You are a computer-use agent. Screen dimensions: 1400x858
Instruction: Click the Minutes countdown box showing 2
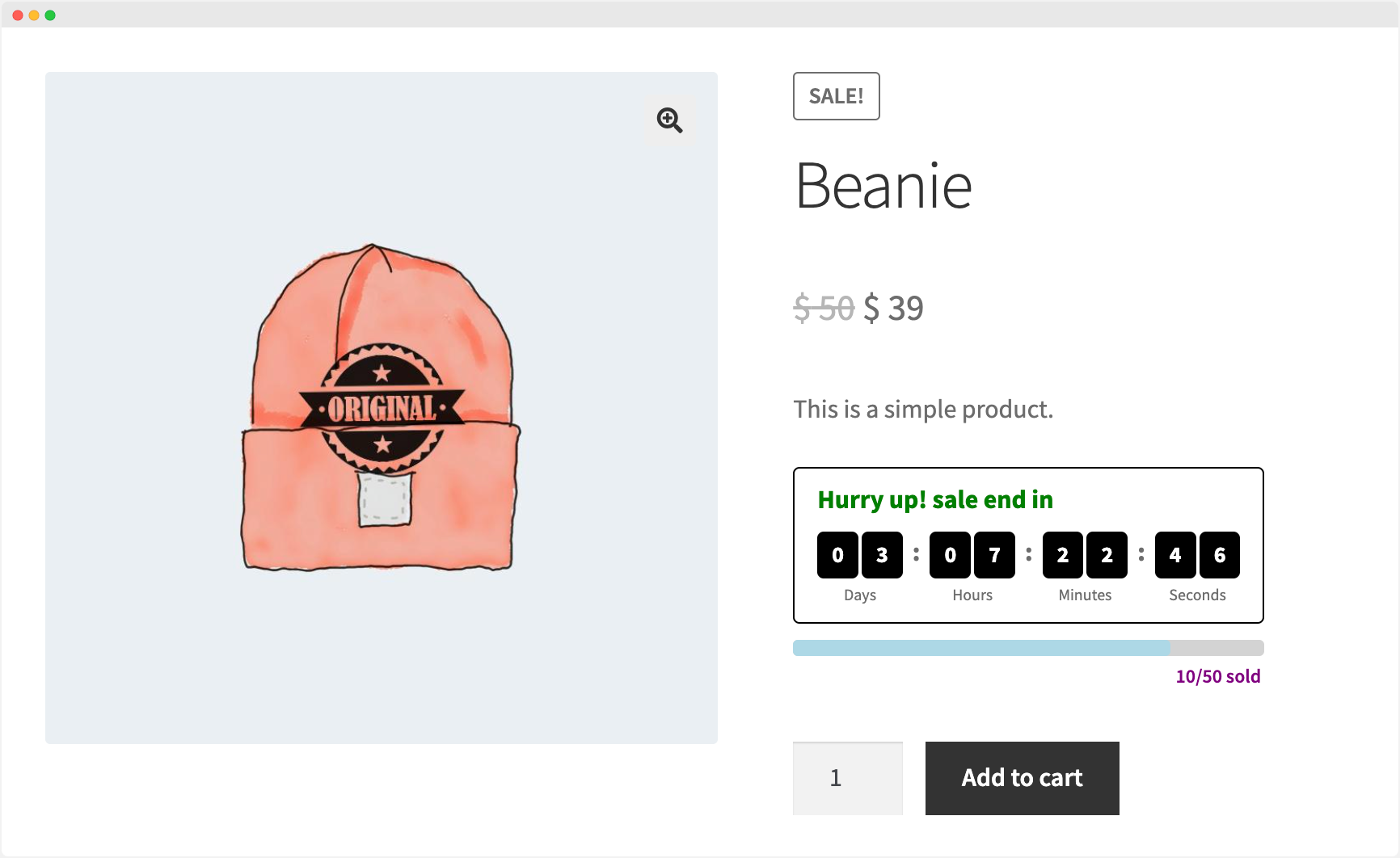coord(1062,554)
